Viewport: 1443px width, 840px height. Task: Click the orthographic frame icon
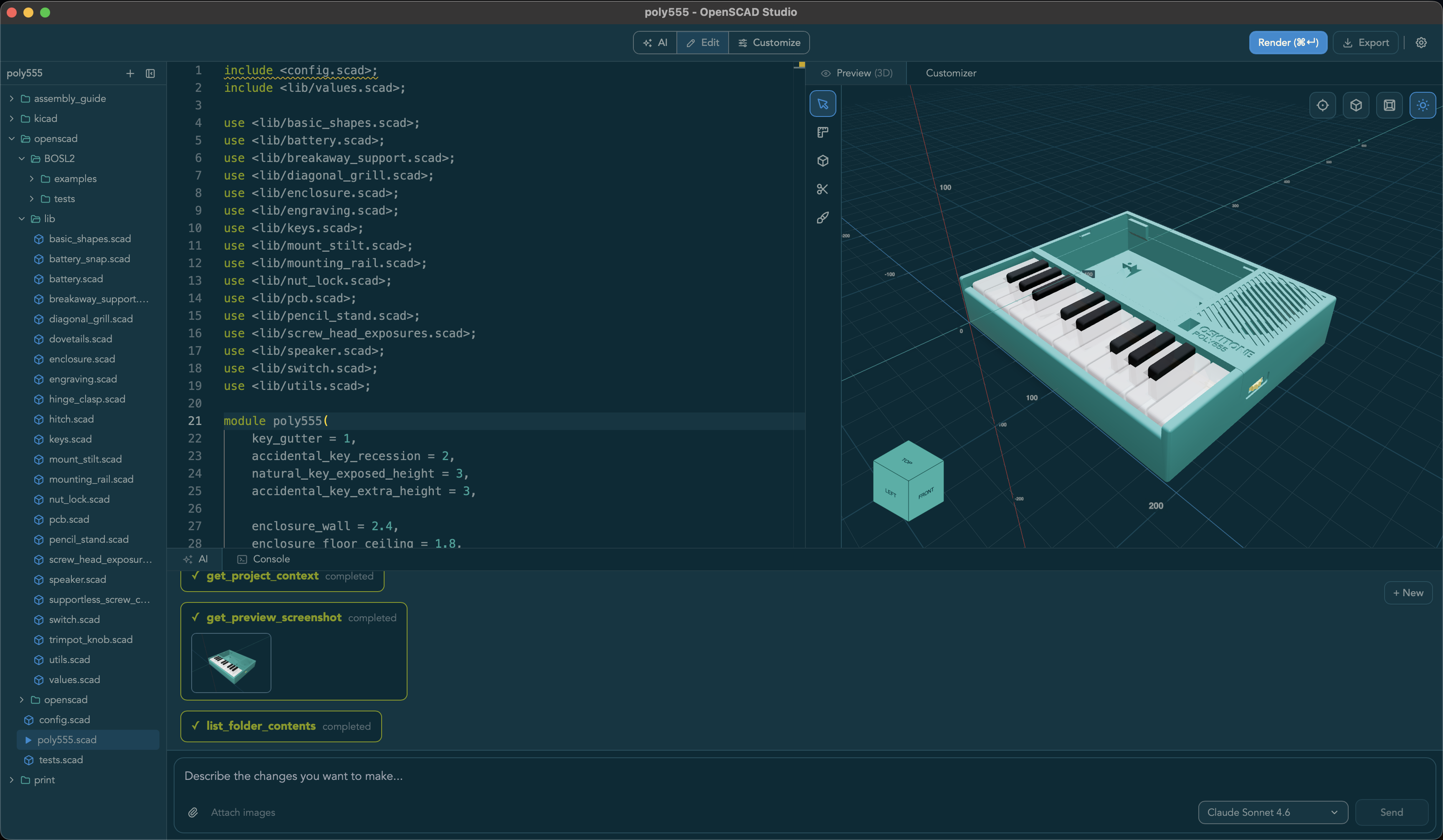click(x=1389, y=105)
